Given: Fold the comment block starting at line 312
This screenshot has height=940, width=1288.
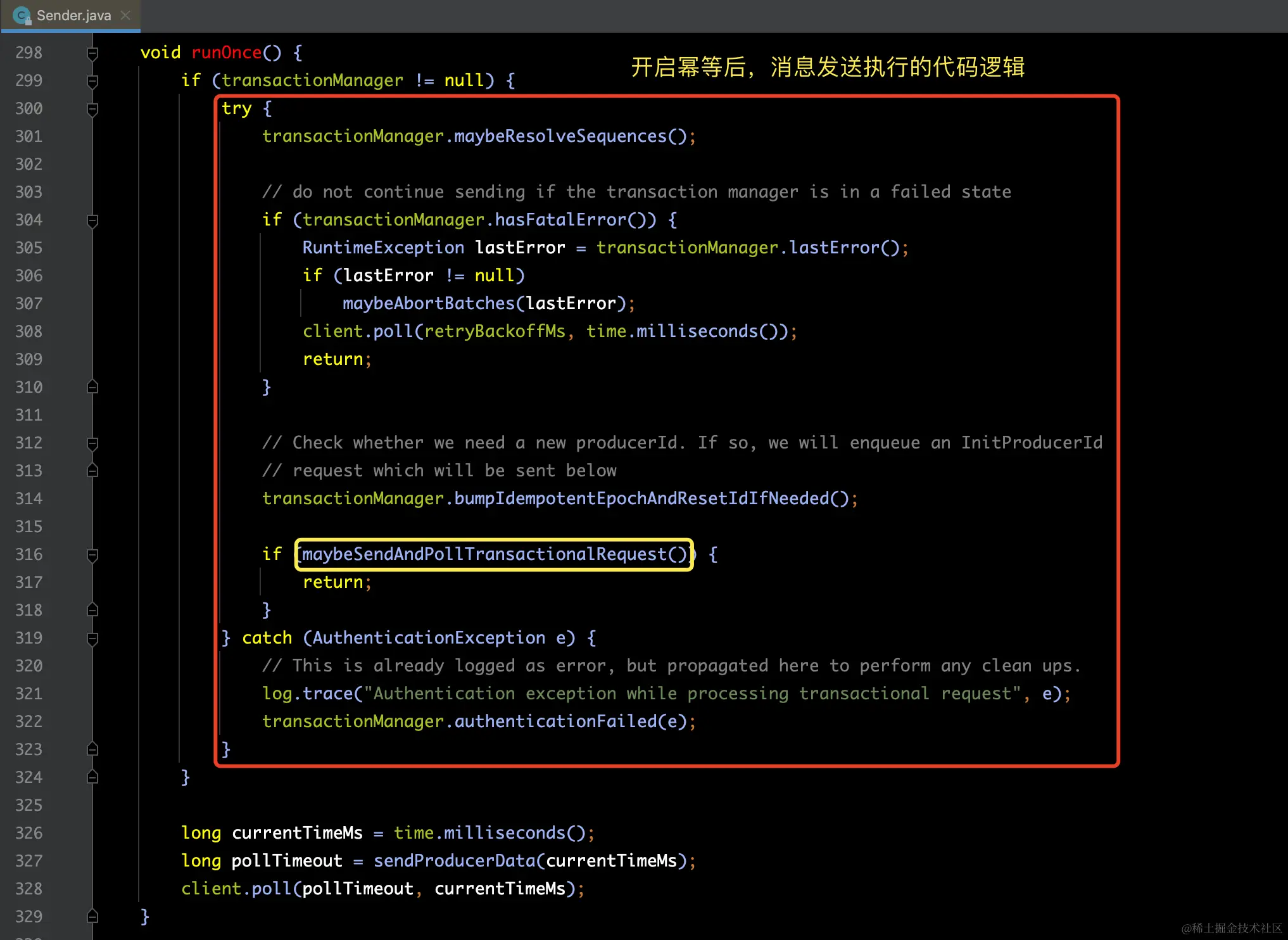Looking at the screenshot, I should [x=92, y=443].
